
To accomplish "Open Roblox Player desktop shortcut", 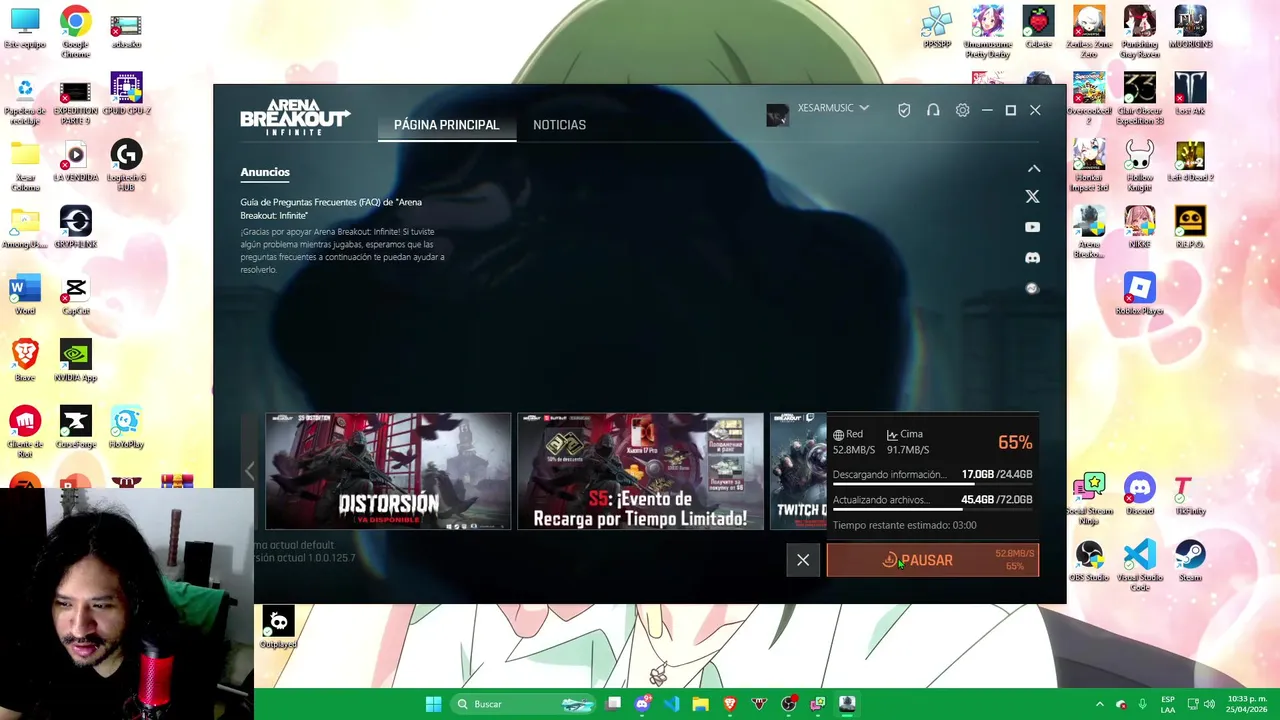I will (1139, 295).
